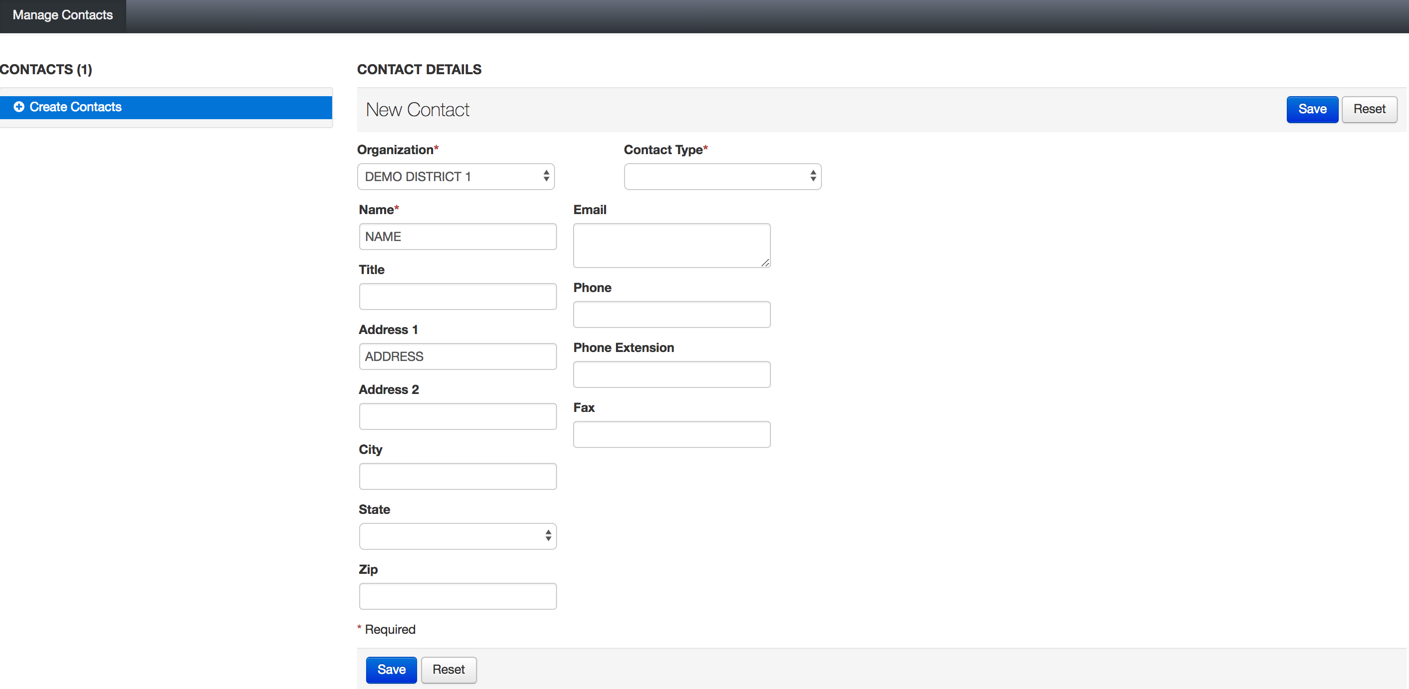This screenshot has width=1409, height=689.
Task: Click the bottom Save button
Action: pyautogui.click(x=391, y=670)
